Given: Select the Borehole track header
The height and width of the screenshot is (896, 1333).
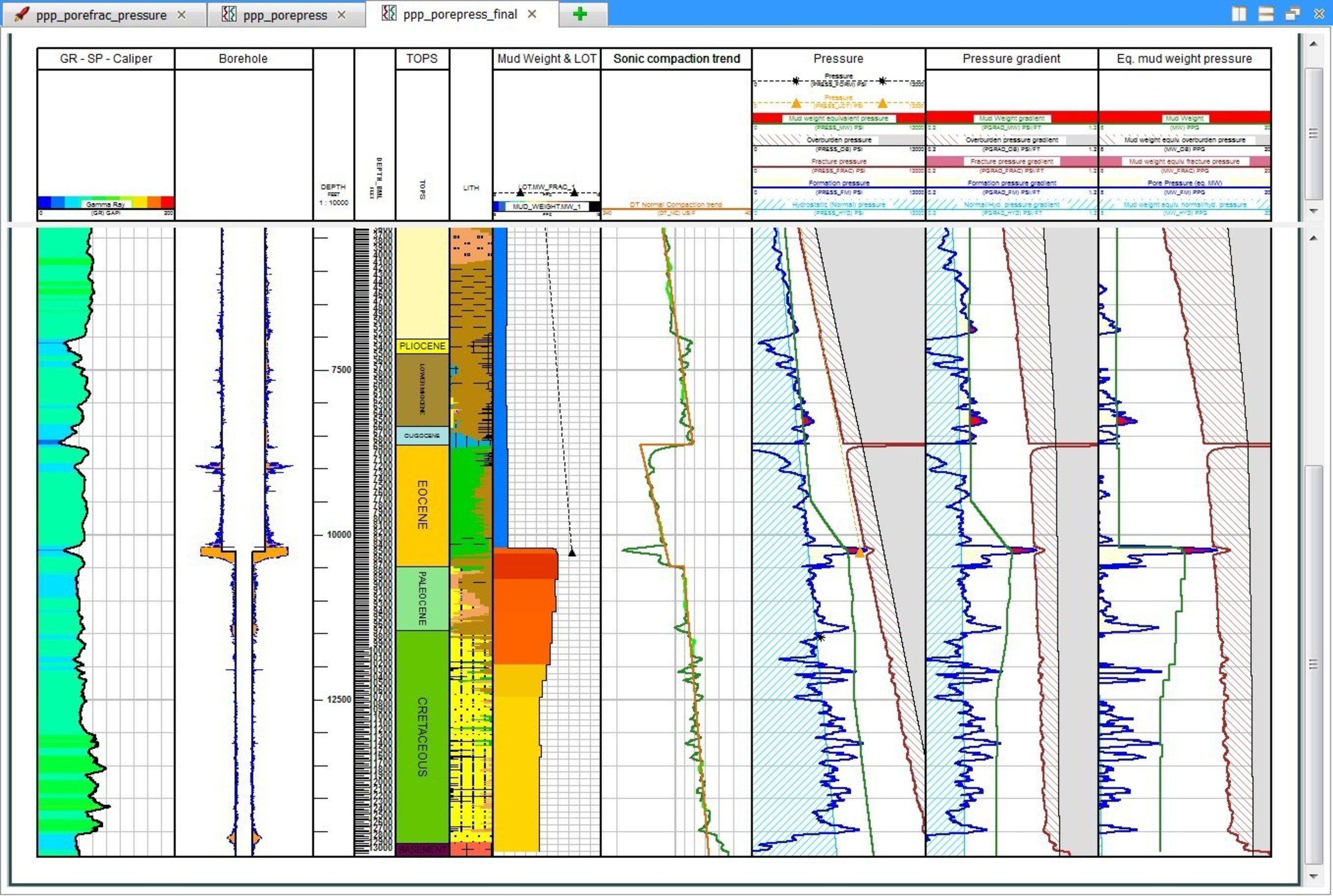Looking at the screenshot, I should (x=243, y=59).
